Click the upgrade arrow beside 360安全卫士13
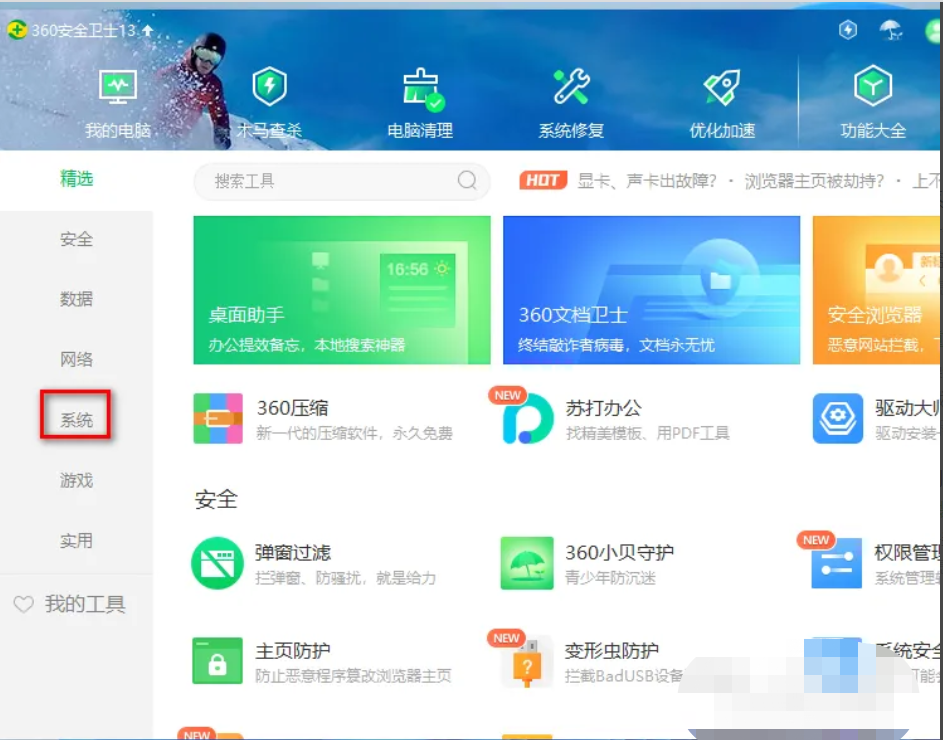 147,29
